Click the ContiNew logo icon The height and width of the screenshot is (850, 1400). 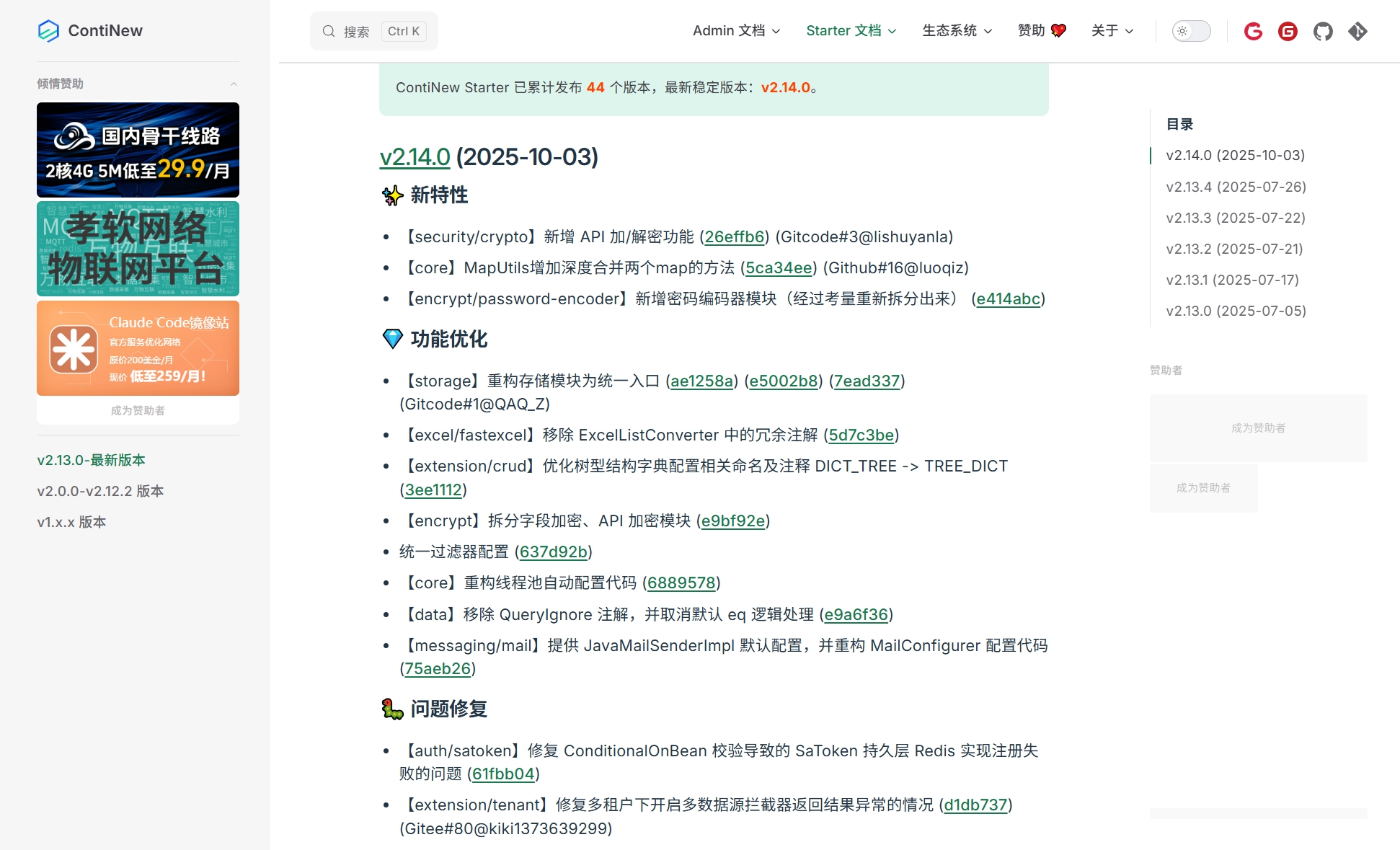[x=48, y=30]
